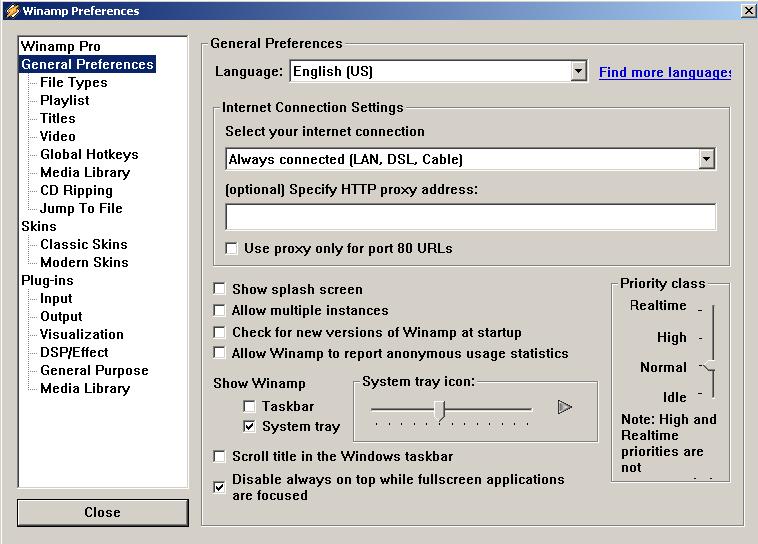This screenshot has height=544, width=758.
Task: Open Output plug-ins page
Action: click(61, 316)
